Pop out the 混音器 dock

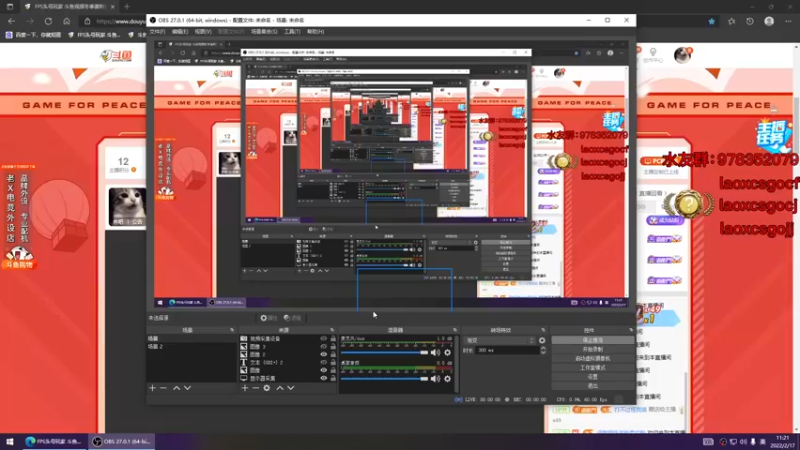click(x=455, y=330)
